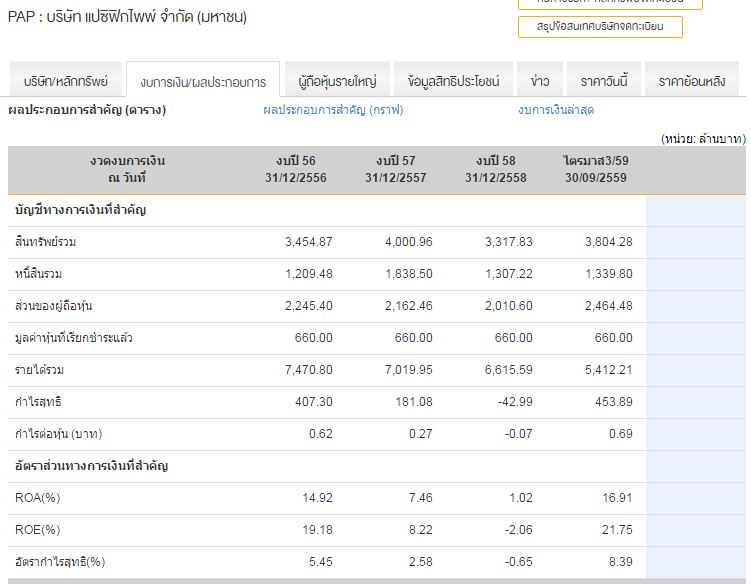Viewport: 751px width, 584px height.
Task: Click the อัตรากำไรสุทธิ(%) row label
Action: pos(60,561)
